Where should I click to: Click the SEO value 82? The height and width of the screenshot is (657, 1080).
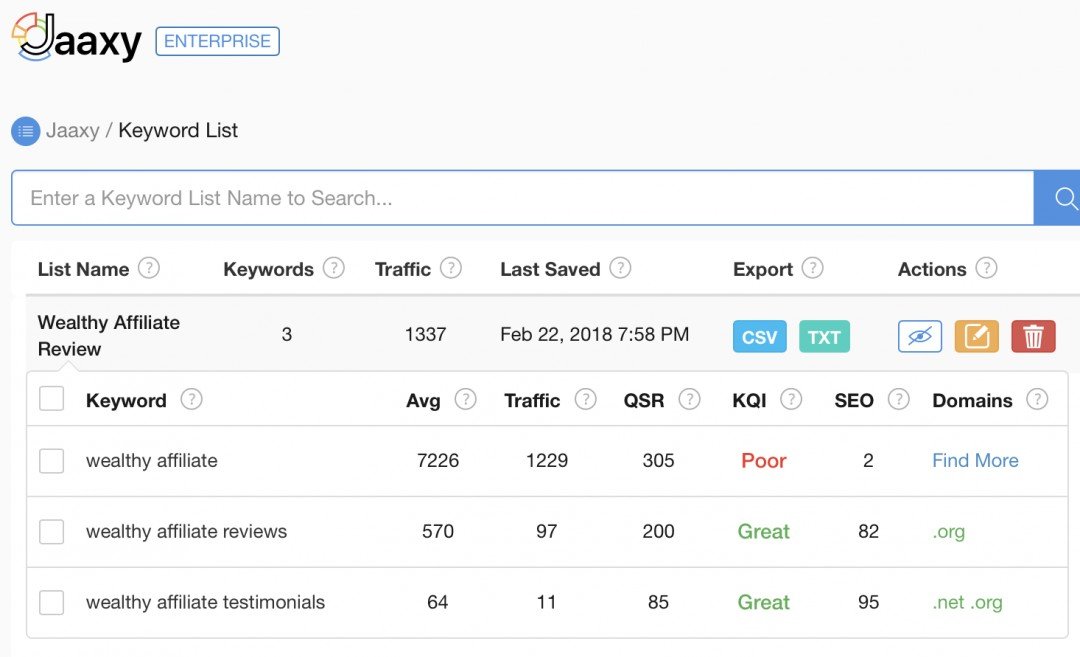(x=869, y=531)
